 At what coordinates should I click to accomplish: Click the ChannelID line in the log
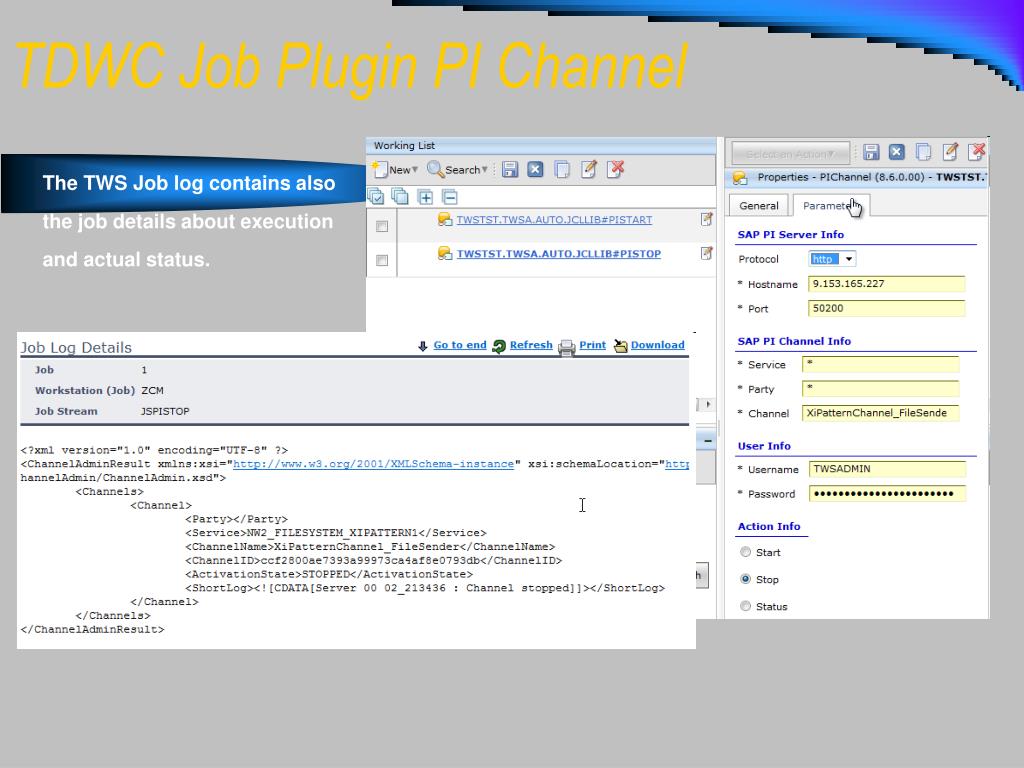pyautogui.click(x=374, y=561)
